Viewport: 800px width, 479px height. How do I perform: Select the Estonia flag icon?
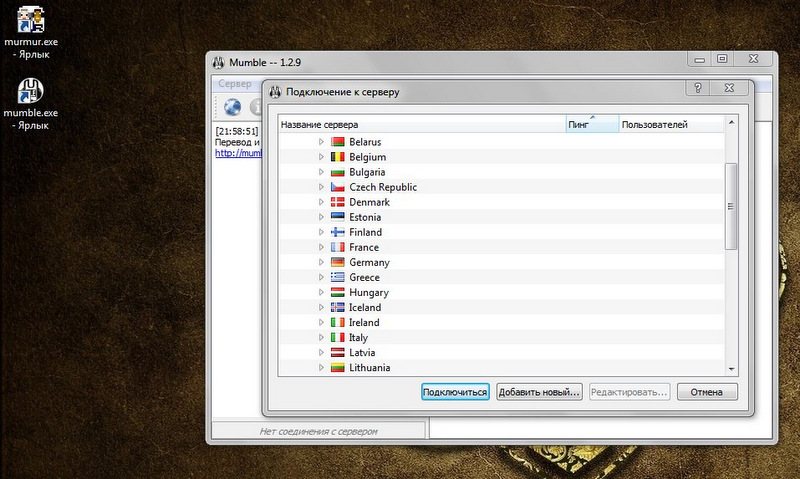click(x=337, y=217)
